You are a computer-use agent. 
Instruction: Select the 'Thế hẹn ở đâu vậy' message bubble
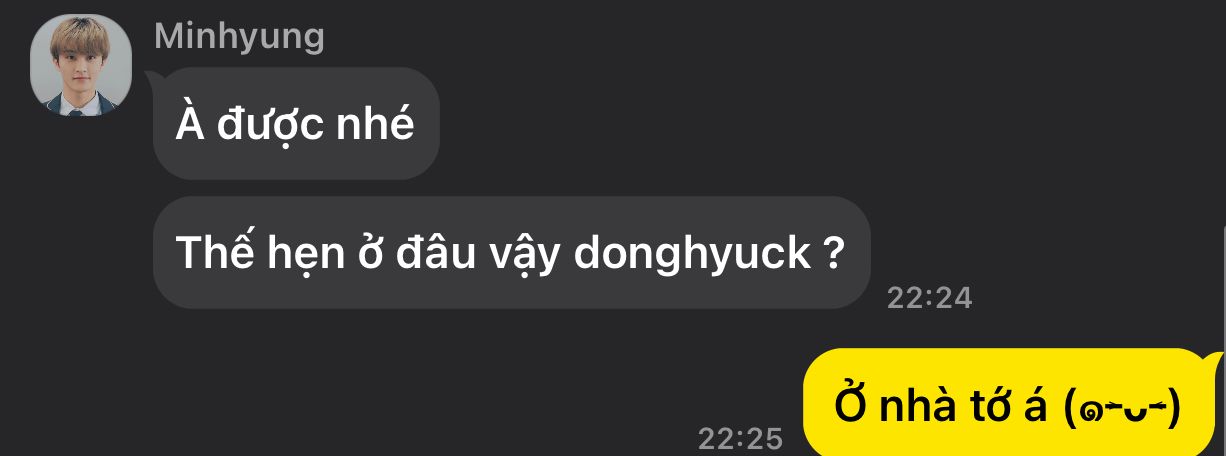(x=512, y=253)
